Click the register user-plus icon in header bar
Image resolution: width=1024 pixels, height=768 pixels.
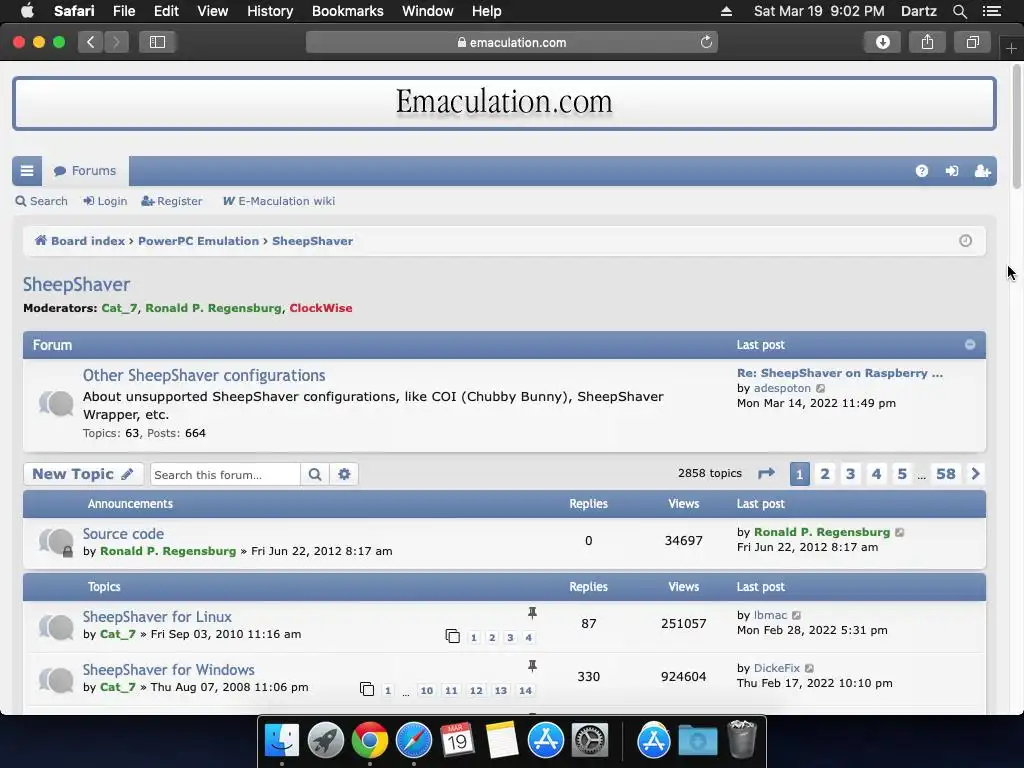pos(982,171)
